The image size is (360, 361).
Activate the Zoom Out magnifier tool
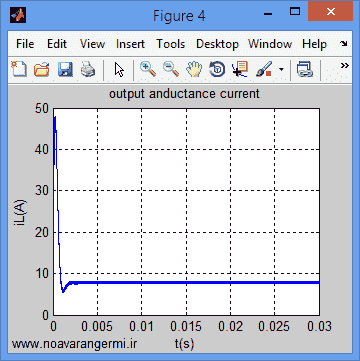(x=171, y=69)
